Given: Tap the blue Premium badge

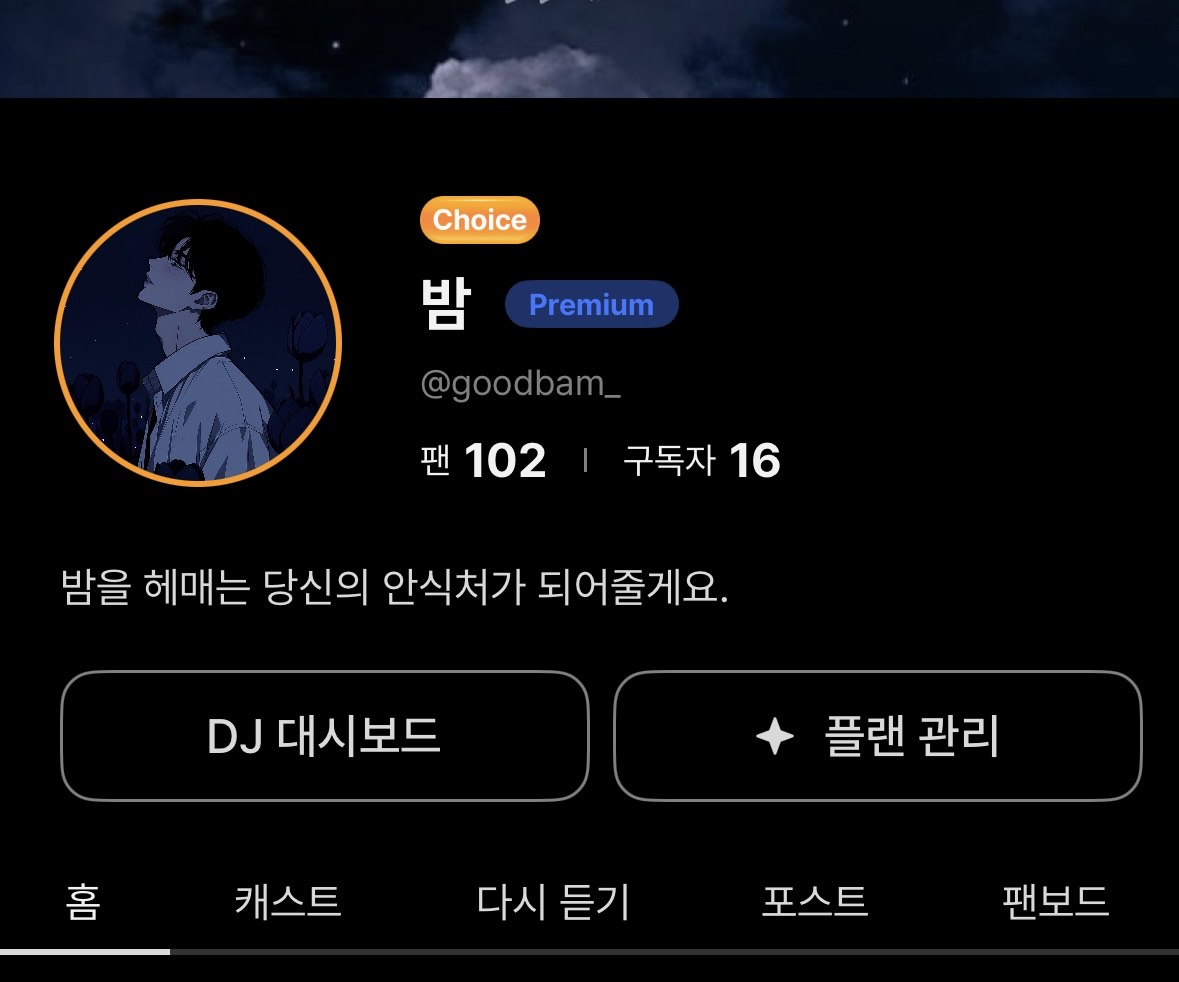Looking at the screenshot, I should (592, 304).
